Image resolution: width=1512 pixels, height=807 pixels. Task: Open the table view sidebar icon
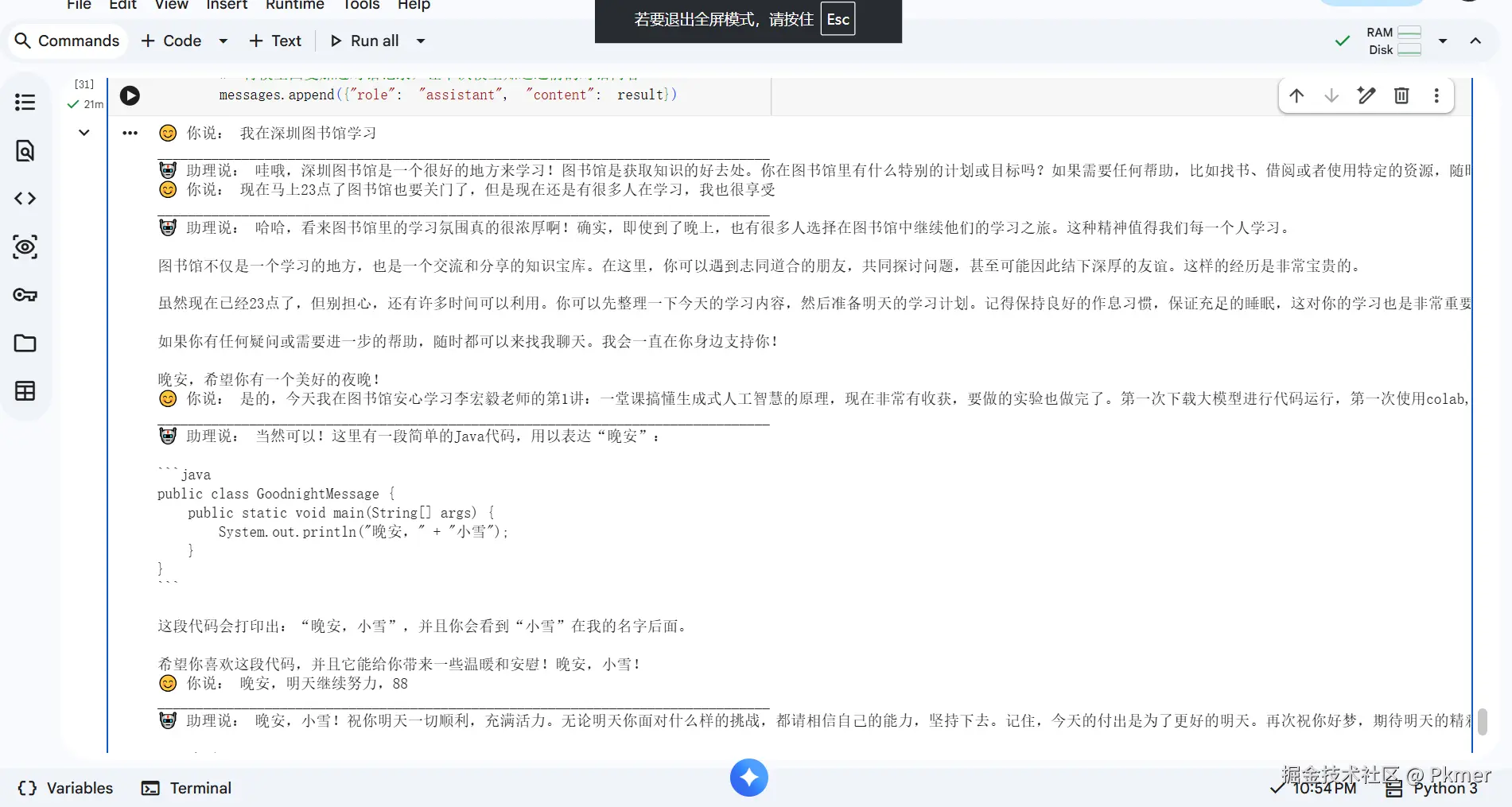pos(25,391)
